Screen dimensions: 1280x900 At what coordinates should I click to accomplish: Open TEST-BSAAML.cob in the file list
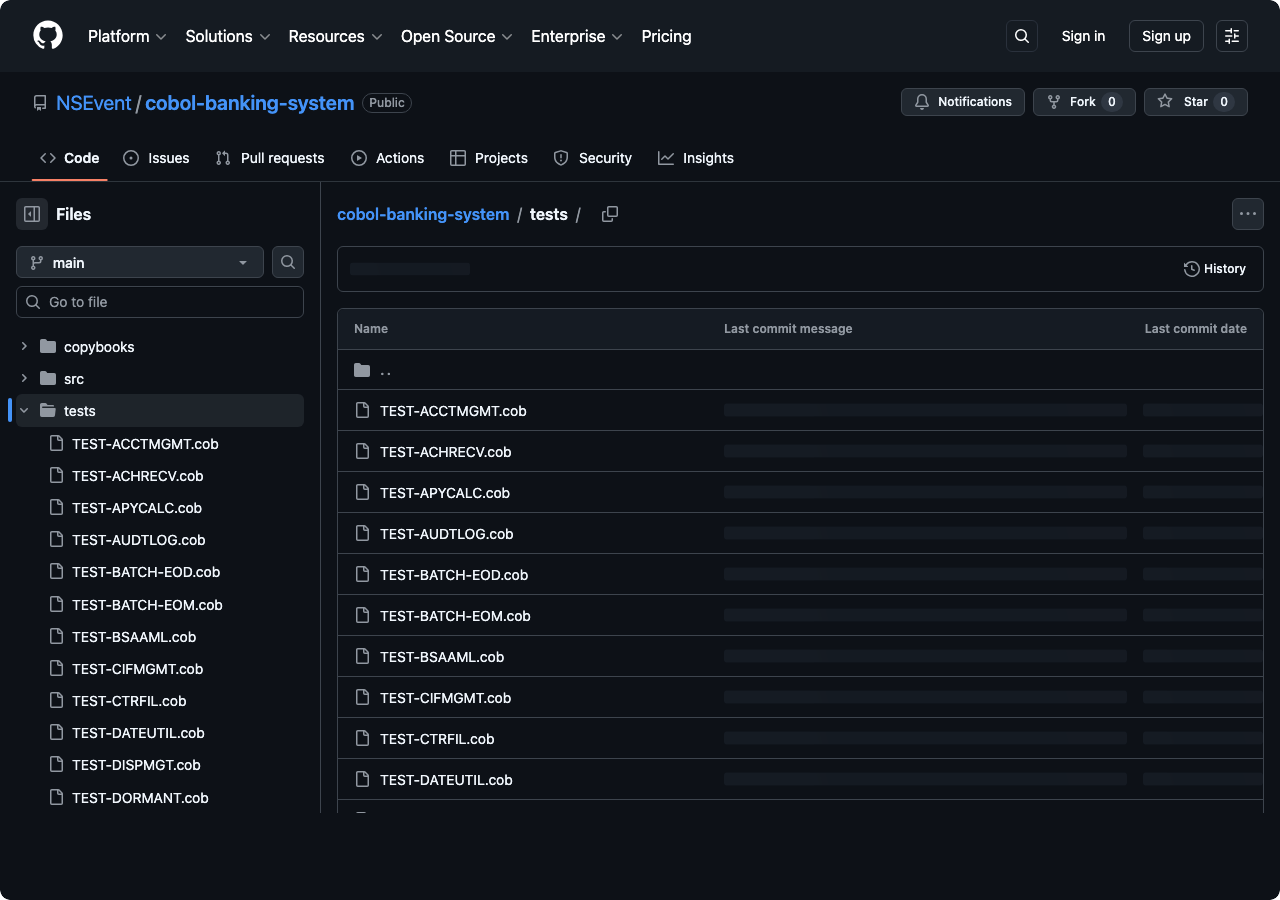click(x=441, y=657)
